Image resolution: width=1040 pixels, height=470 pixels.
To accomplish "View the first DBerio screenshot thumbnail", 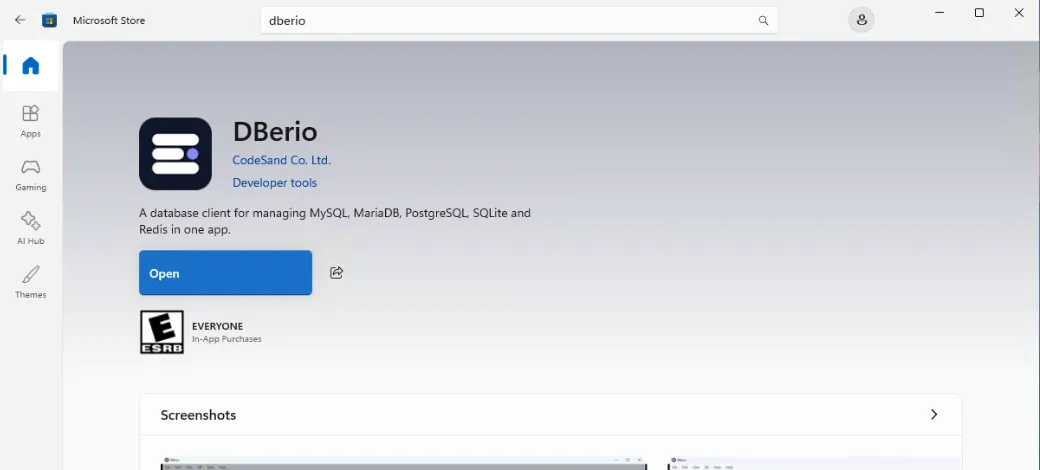I will tap(404, 463).
